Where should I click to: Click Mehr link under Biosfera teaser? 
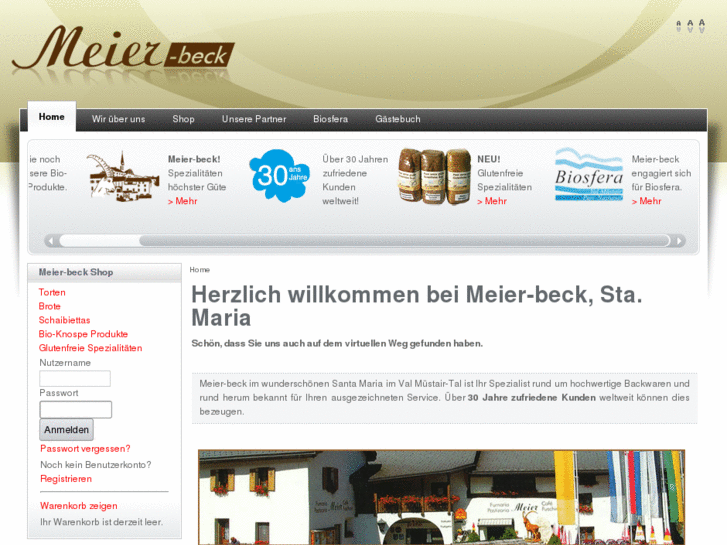click(647, 201)
